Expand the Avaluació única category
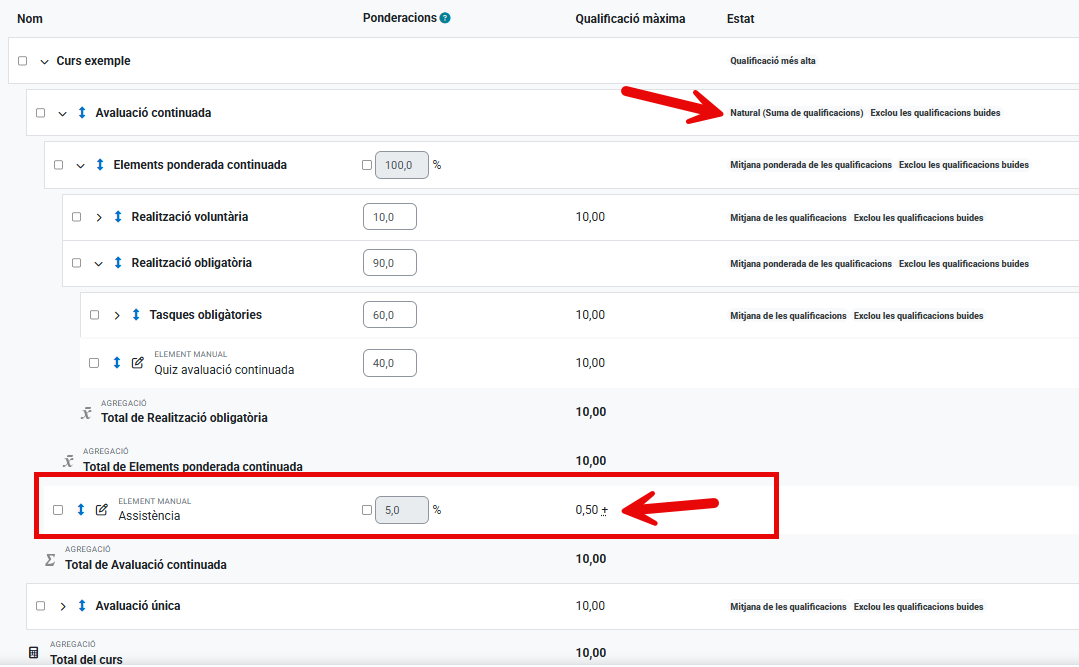Viewport: 1079px width, 667px height. tap(63, 606)
